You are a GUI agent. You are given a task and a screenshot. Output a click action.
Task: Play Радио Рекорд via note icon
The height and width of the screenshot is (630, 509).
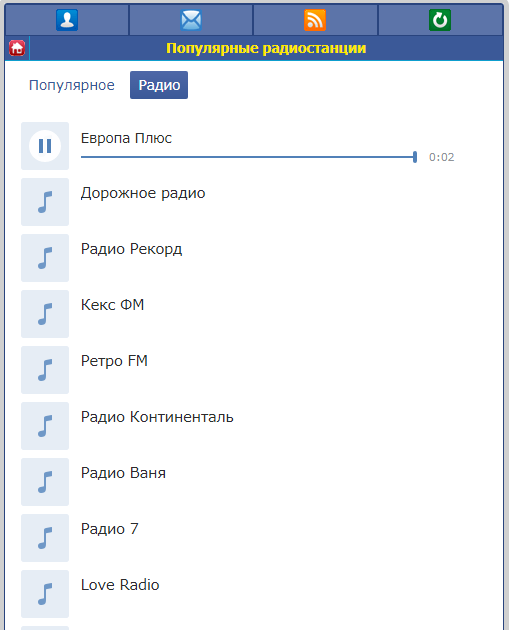point(45,258)
